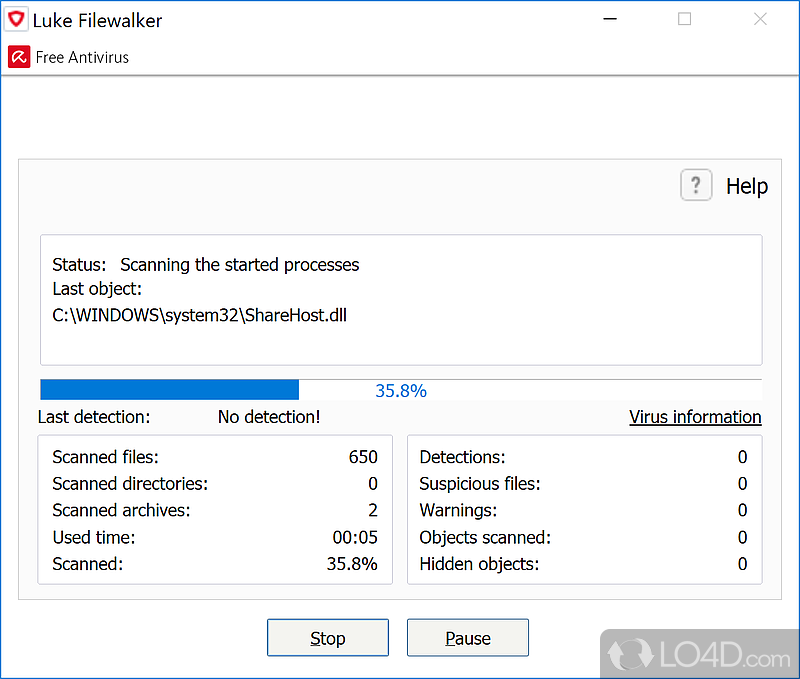
Task: Pause the current scan
Action: (x=467, y=638)
